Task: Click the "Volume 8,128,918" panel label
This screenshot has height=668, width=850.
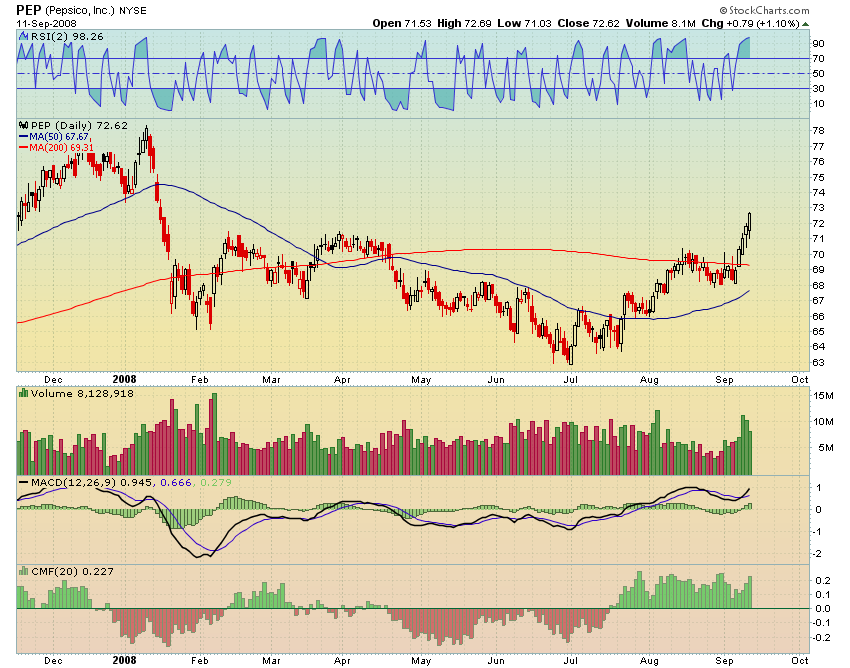Action: pyautogui.click(x=82, y=393)
